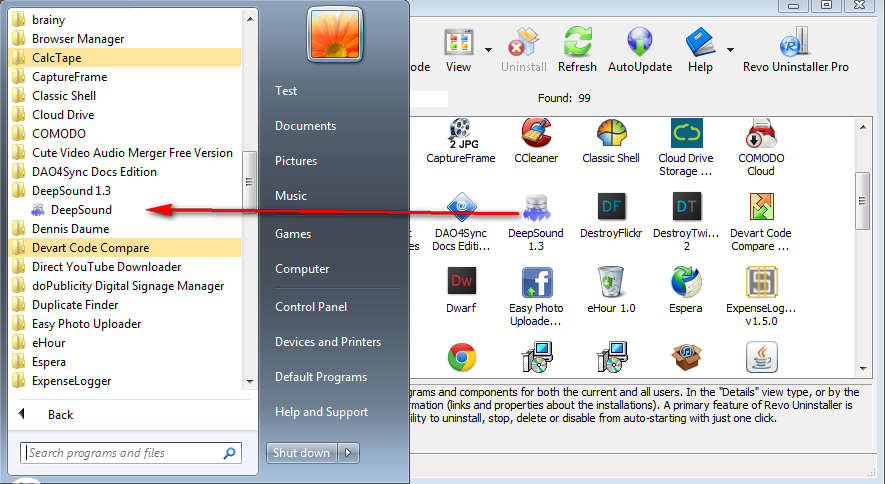885x484 pixels.
Task: Click the Shut down button
Action: click(x=301, y=453)
